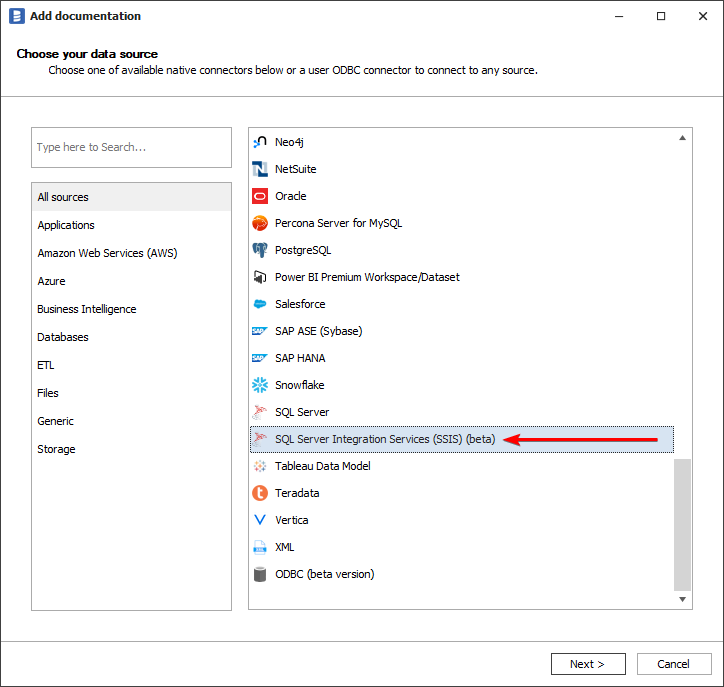724x687 pixels.
Task: Choose the Databases category filter
Action: click(63, 337)
